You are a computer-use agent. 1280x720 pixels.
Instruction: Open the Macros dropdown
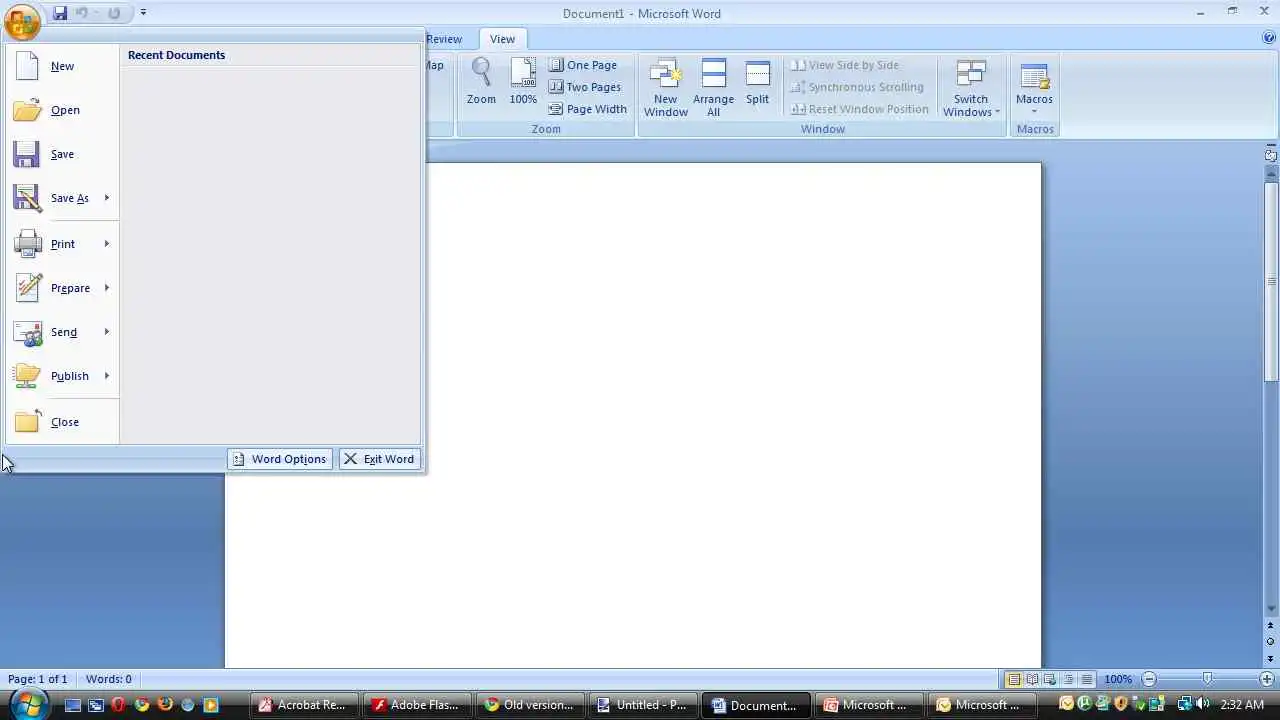[1034, 88]
